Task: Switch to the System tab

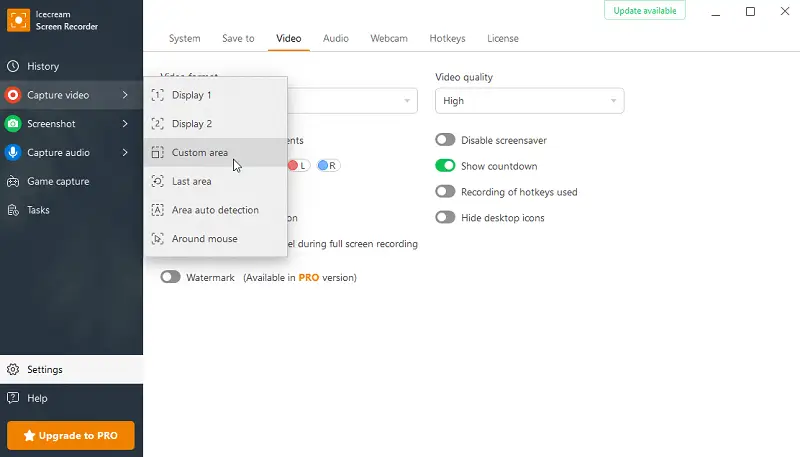Action: click(x=185, y=38)
